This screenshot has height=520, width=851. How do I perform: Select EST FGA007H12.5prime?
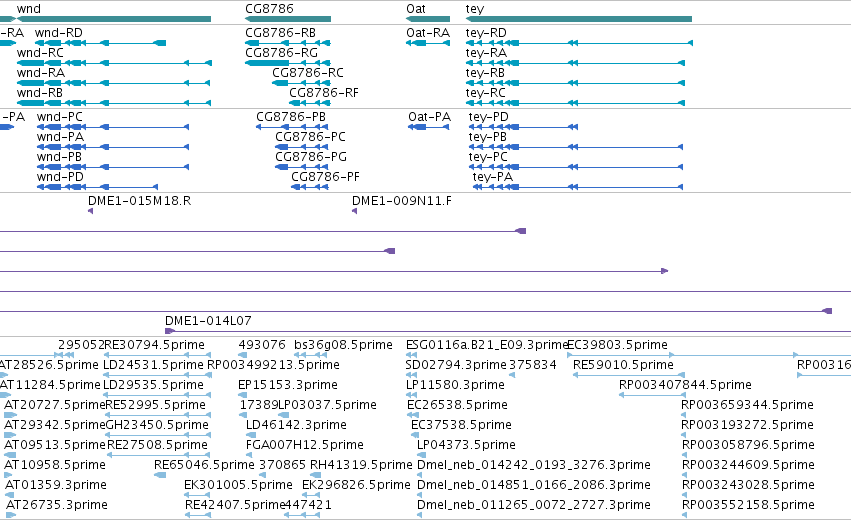pos(304,445)
